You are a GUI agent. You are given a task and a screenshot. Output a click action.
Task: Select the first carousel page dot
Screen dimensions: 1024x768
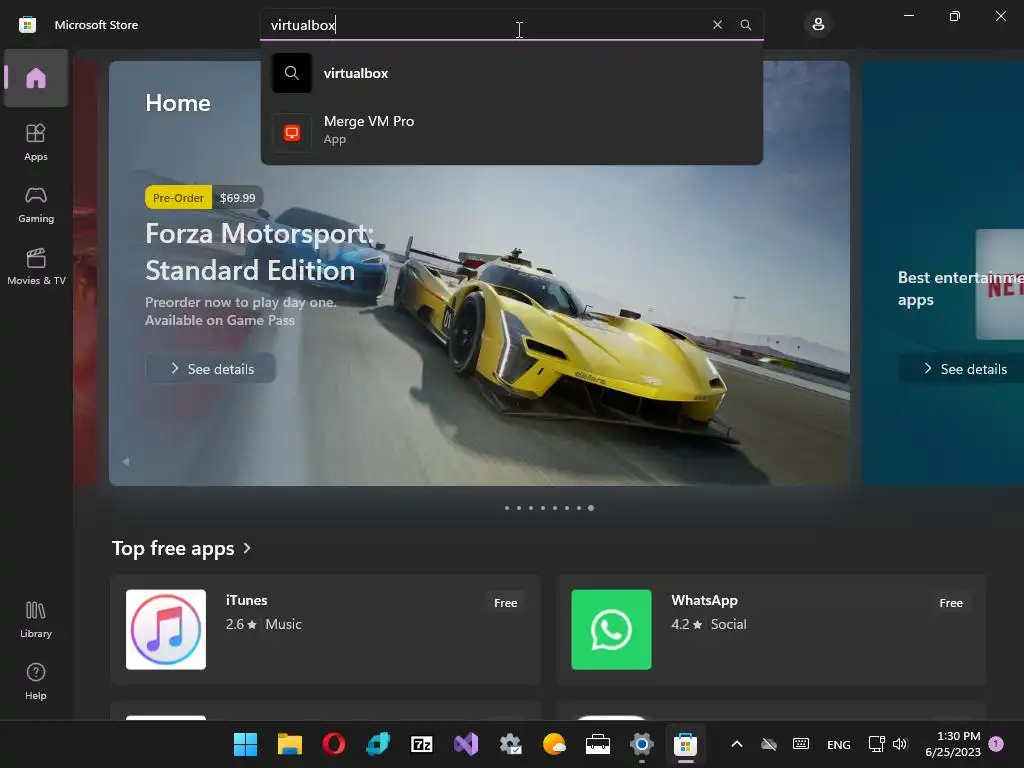click(x=507, y=508)
